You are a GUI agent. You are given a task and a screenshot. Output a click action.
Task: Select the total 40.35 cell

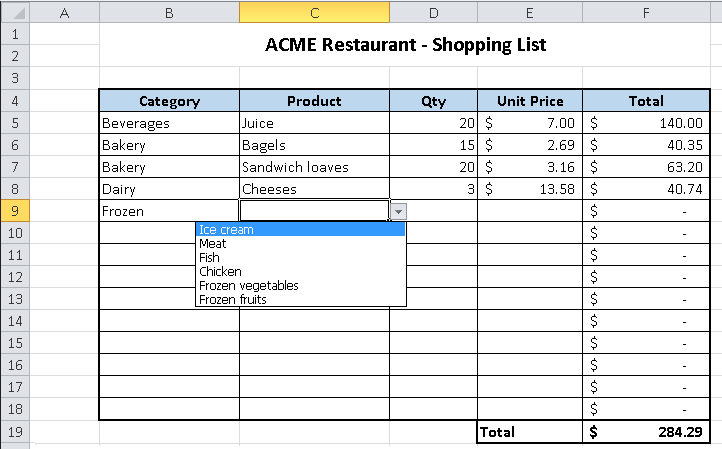[646, 145]
